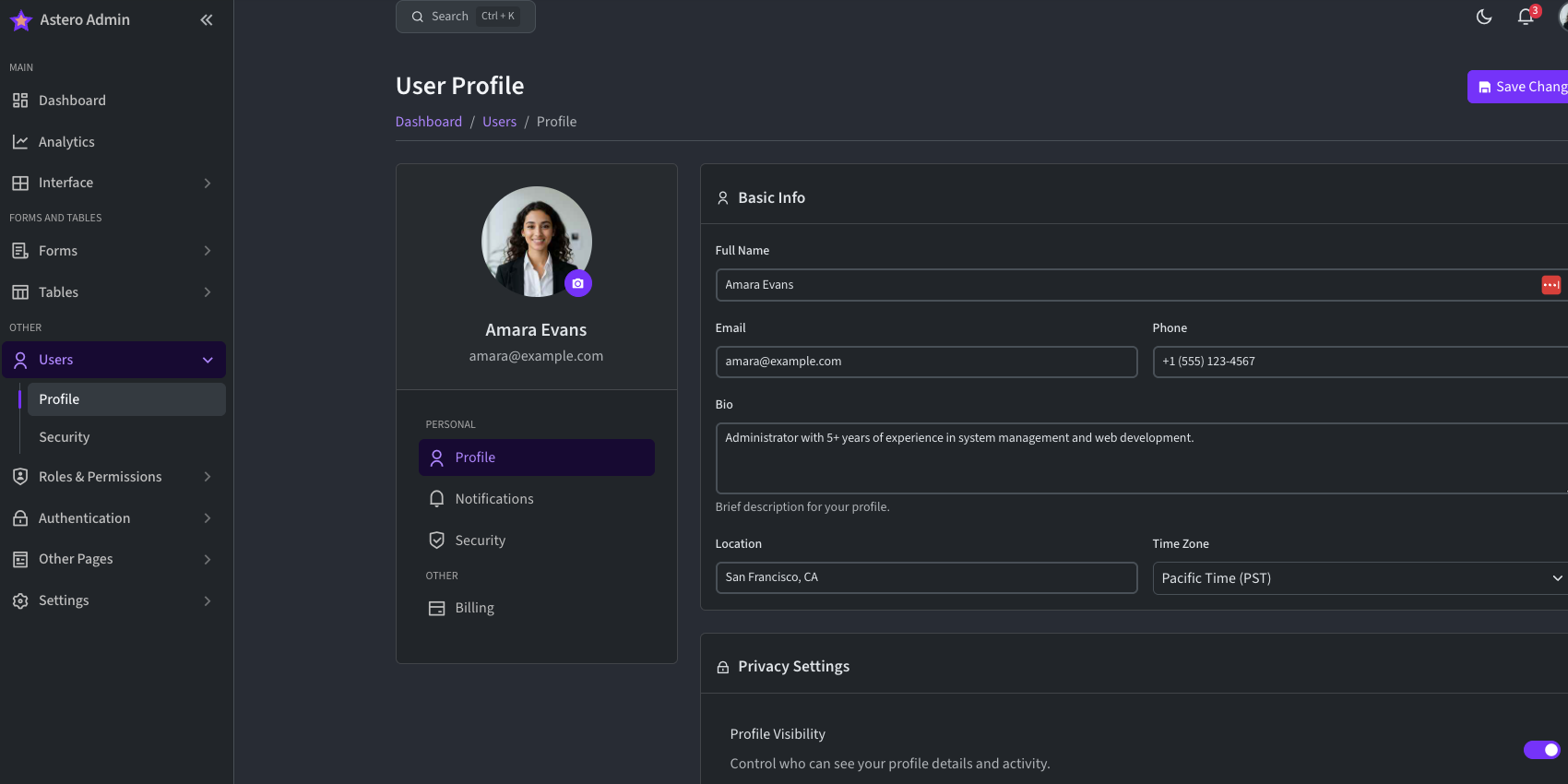
Task: Expand the Other Pages chevron
Action: [x=208, y=559]
